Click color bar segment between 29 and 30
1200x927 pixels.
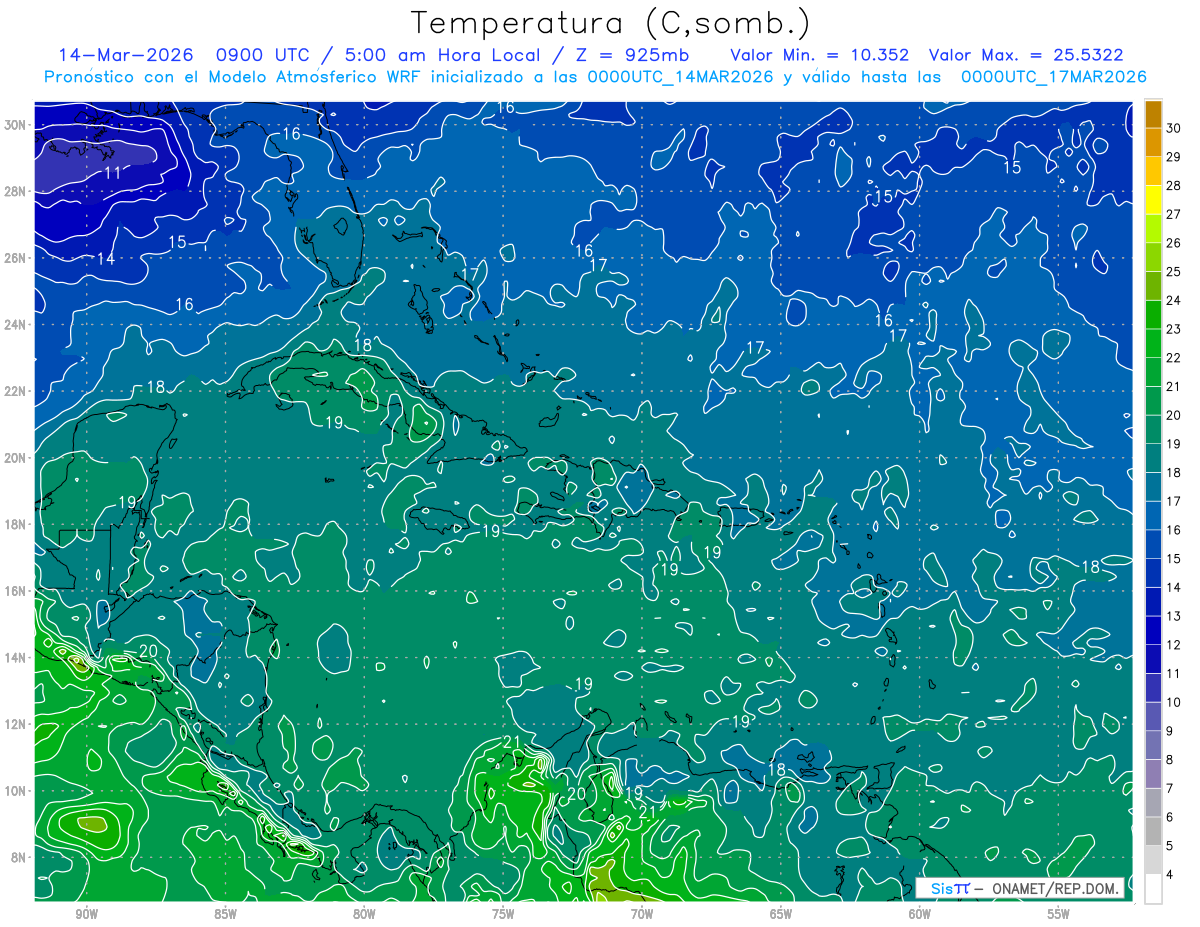(x=1153, y=142)
